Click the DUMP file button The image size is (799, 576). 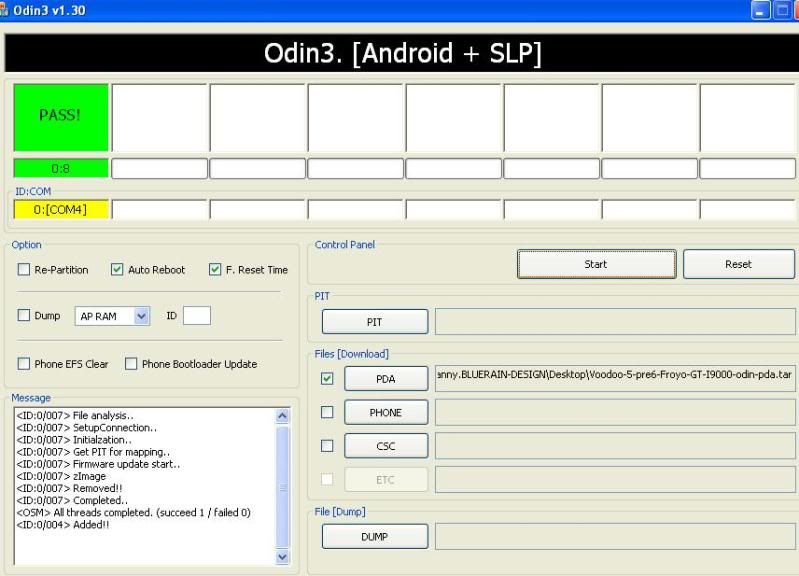coord(375,536)
